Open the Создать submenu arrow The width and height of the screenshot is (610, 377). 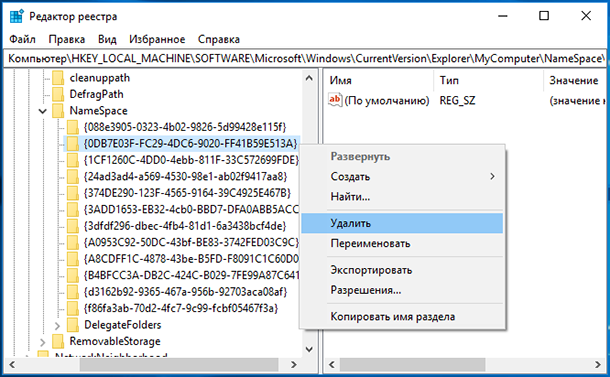click(492, 176)
